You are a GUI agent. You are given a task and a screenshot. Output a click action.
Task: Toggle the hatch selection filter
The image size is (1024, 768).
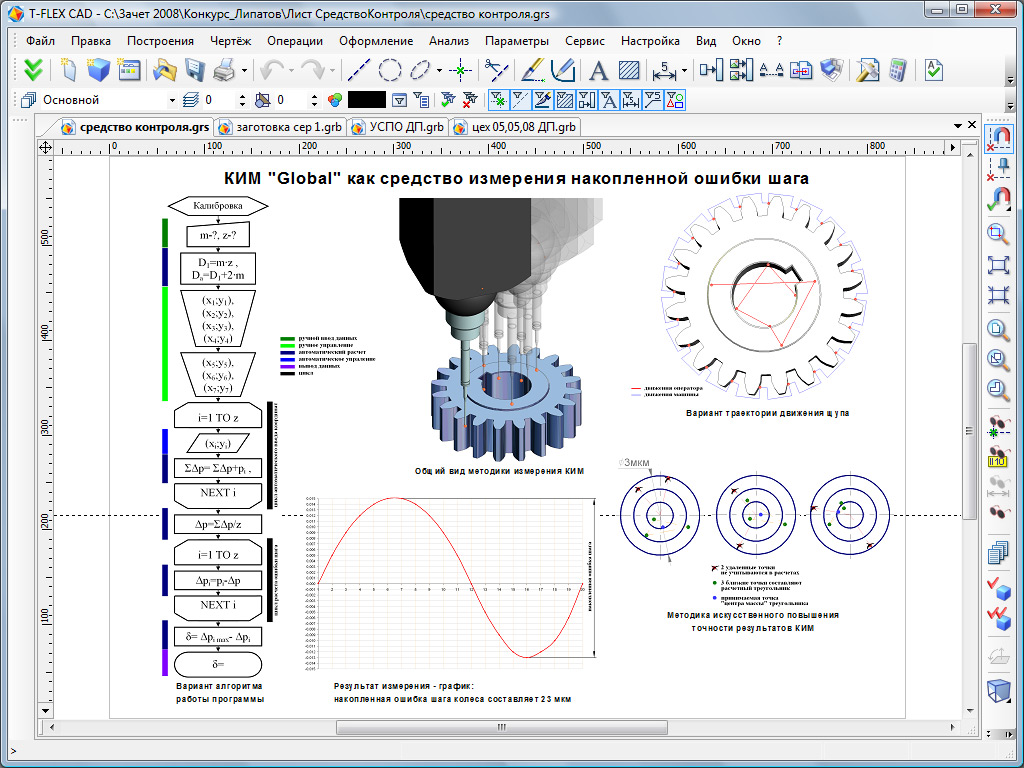564,100
